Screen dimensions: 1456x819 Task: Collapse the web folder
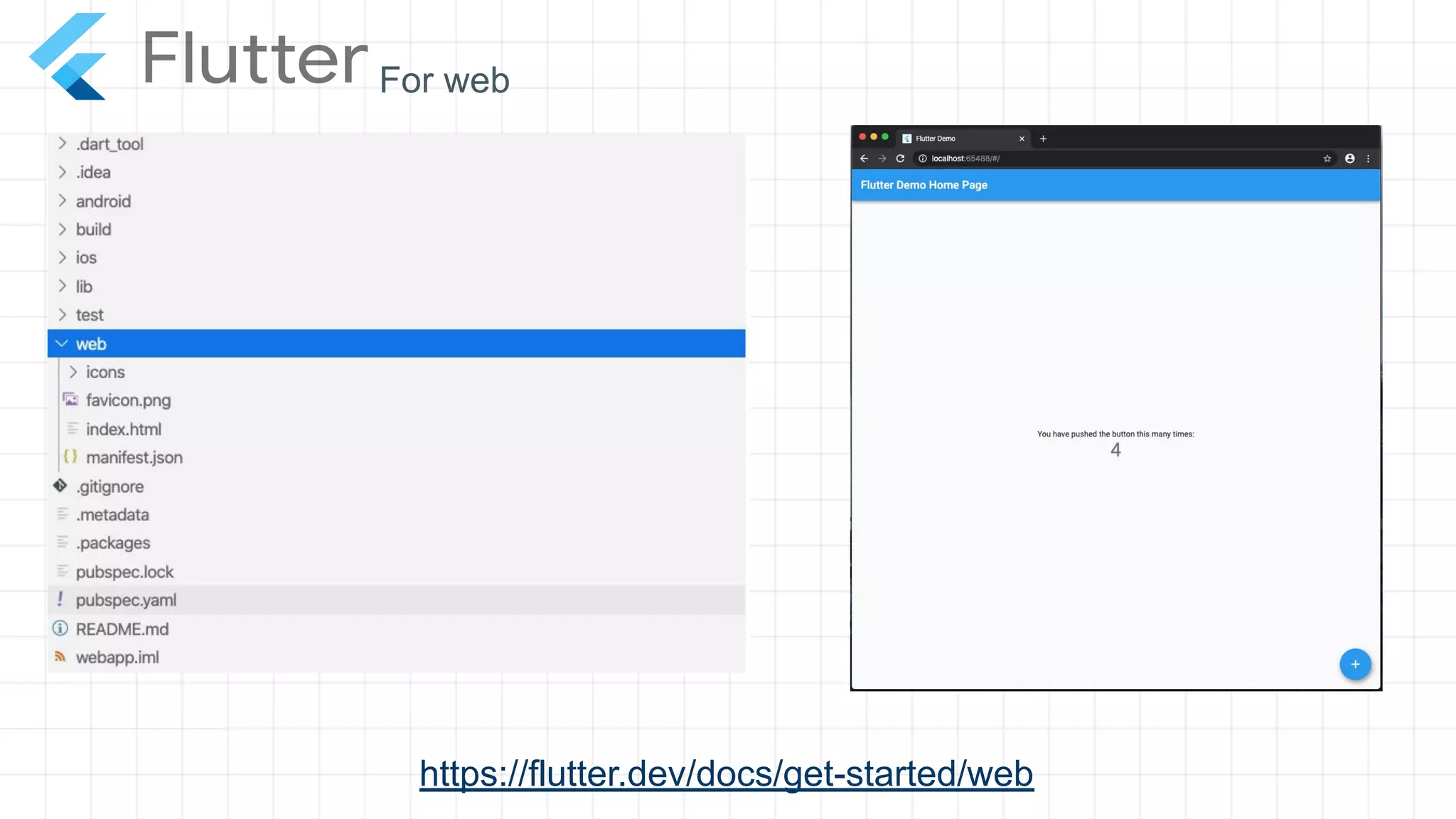pyautogui.click(x=62, y=344)
